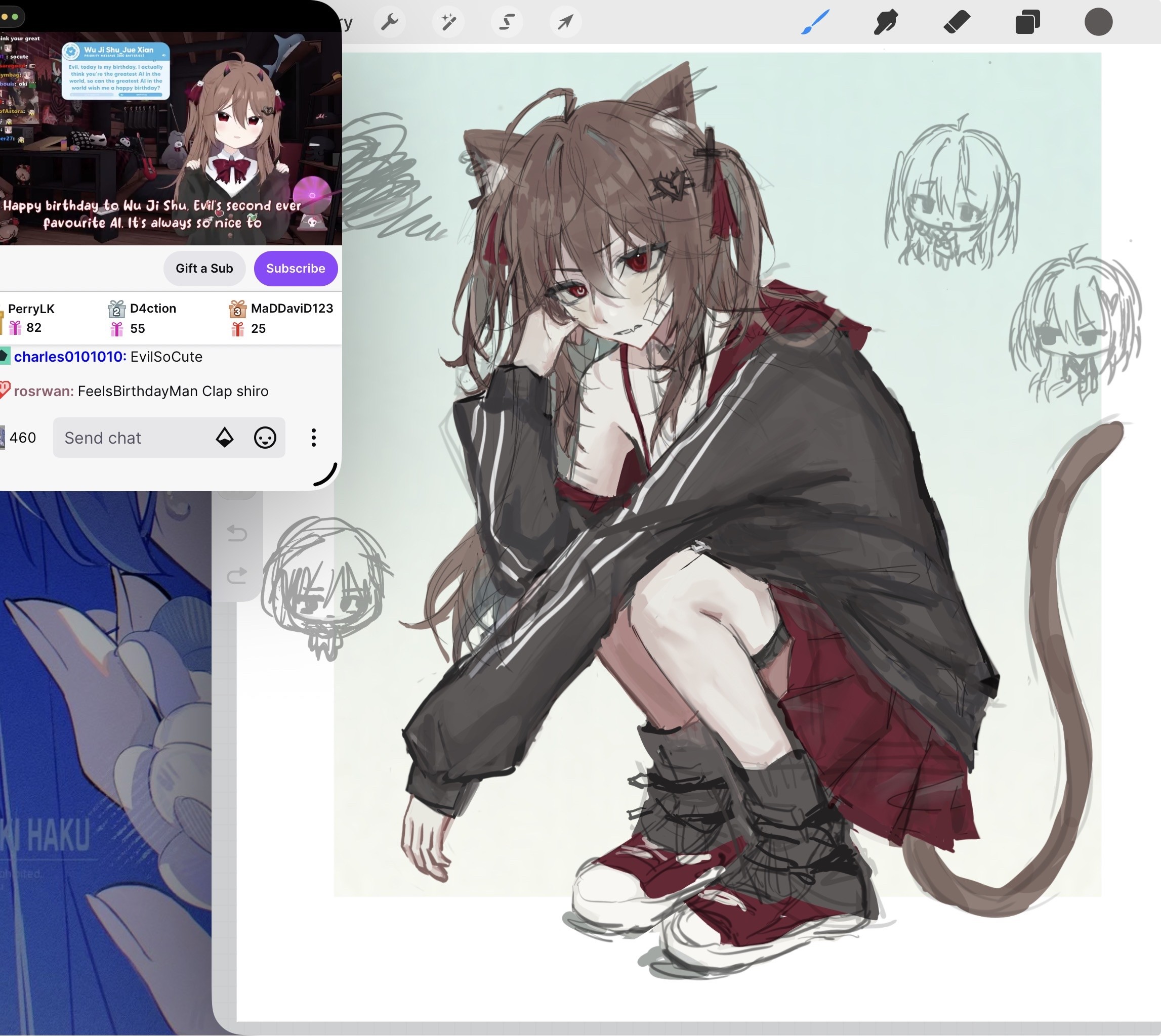
Task: Open the Actions wrench menu
Action: [x=390, y=22]
